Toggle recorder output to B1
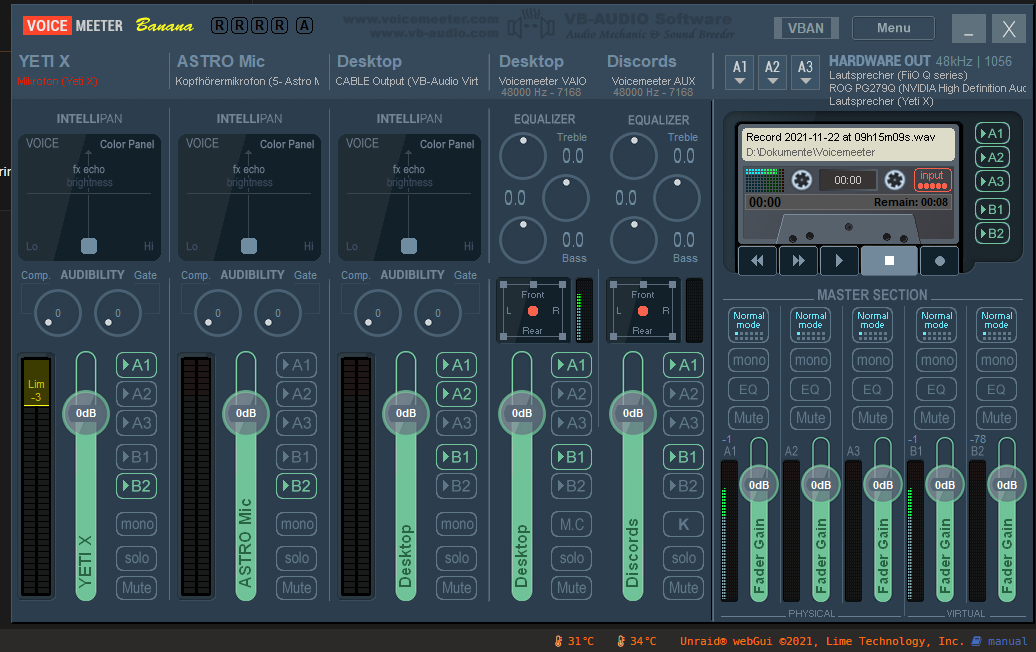The image size is (1036, 652). [x=992, y=209]
